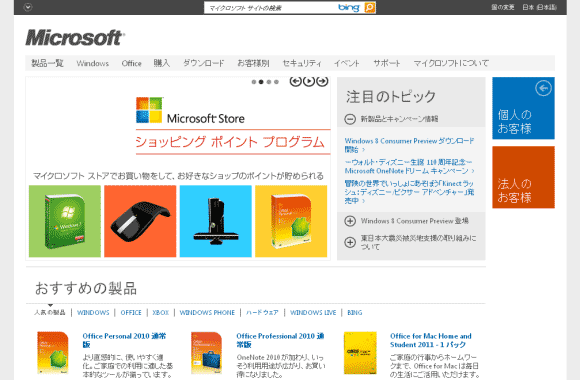Select the 人気の製品 tab
Viewport: 580px width, 380px height.
[x=50, y=313]
